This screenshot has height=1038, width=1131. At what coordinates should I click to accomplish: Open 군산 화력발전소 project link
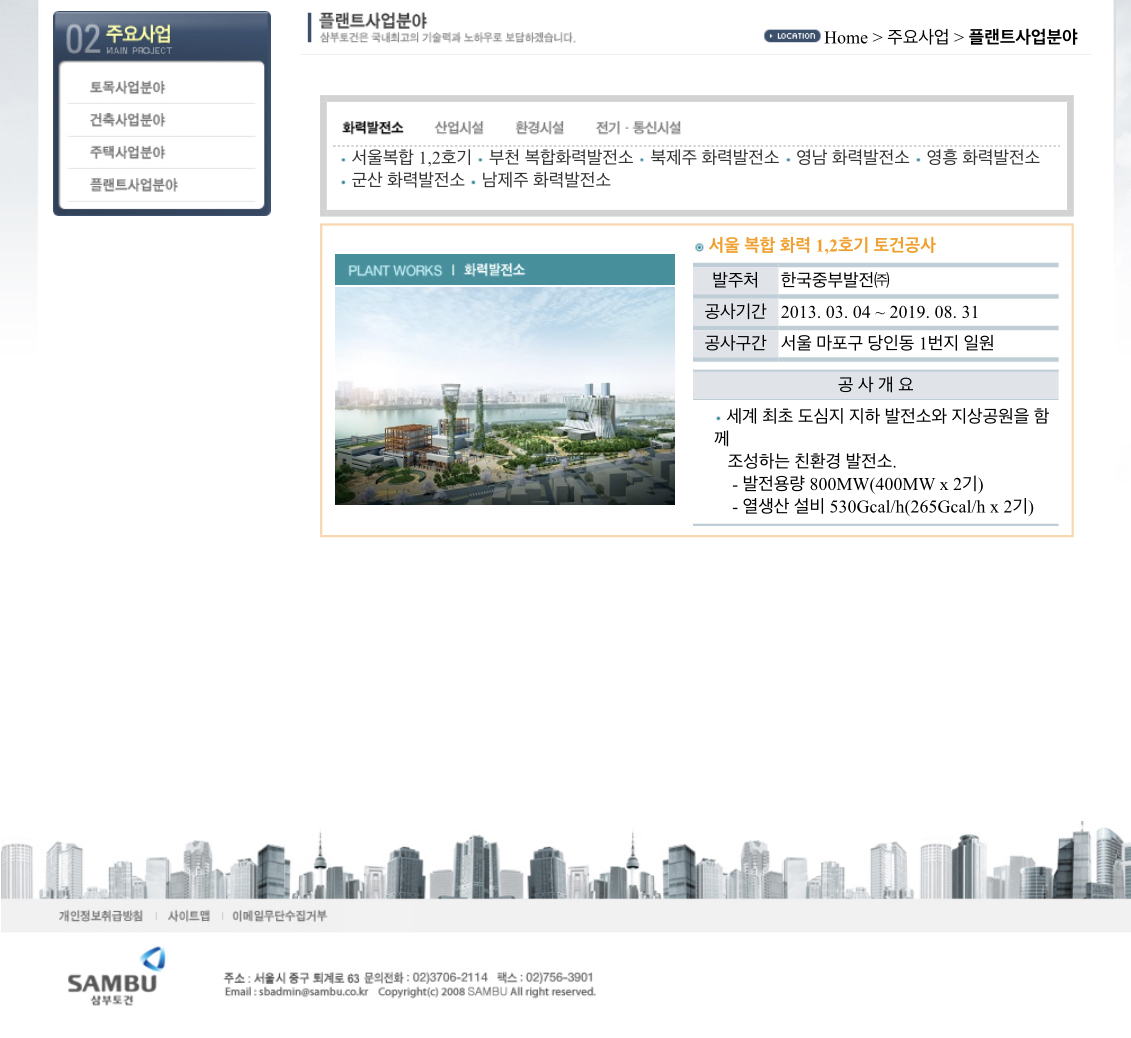coord(408,180)
